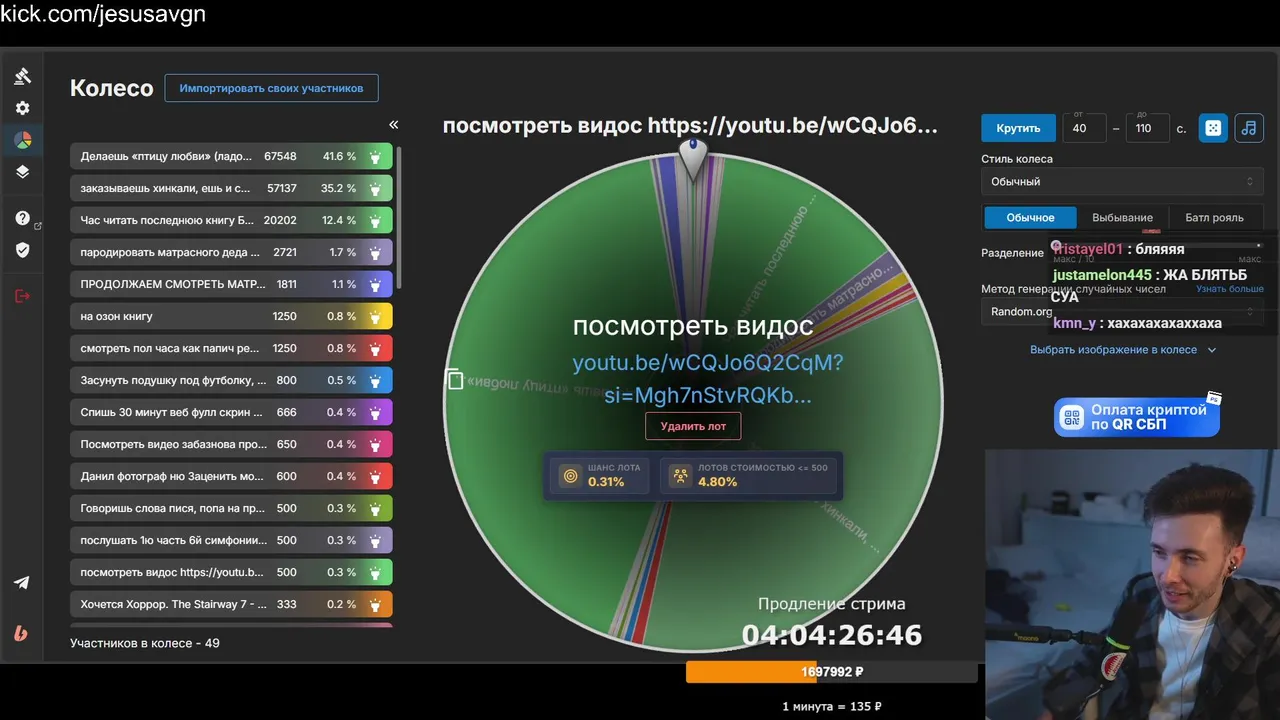Click bulb icon on 'ПРОДОЛЖАЕМ СМОТРЕТЬ МАТР' row
The image size is (1280, 720).
pos(376,285)
